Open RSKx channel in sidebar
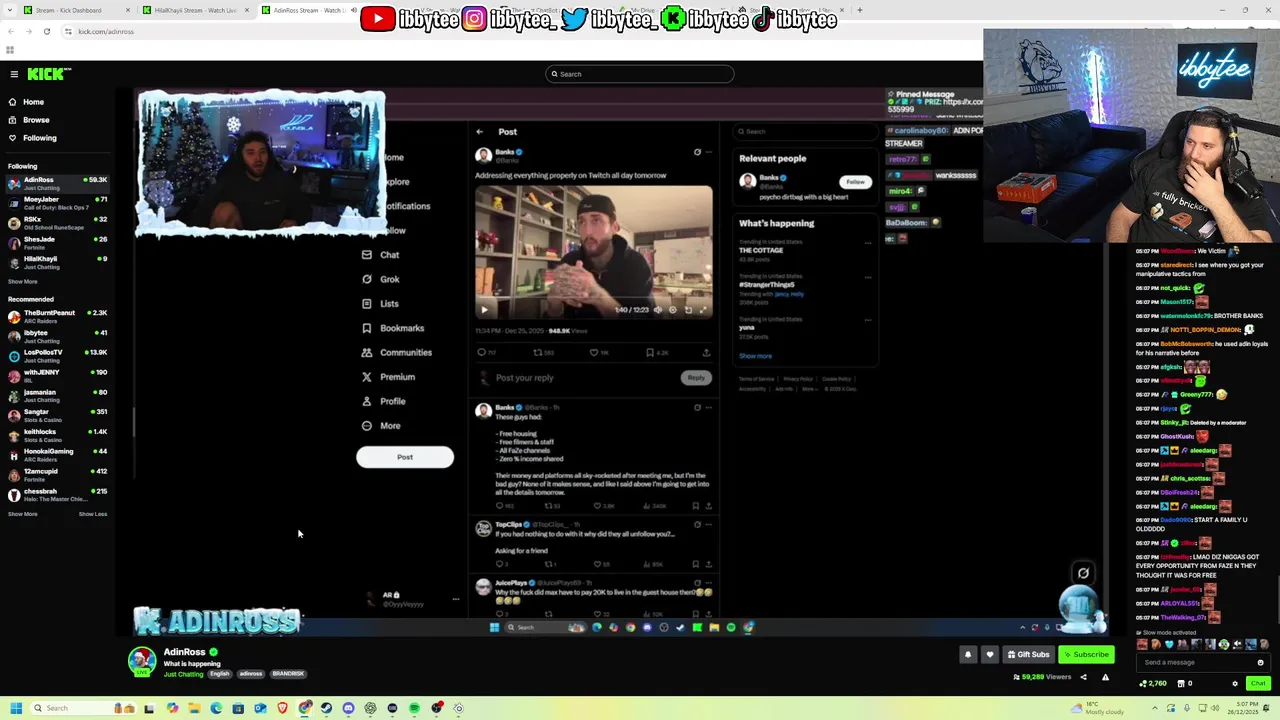This screenshot has height=720, width=1280. (x=57, y=223)
